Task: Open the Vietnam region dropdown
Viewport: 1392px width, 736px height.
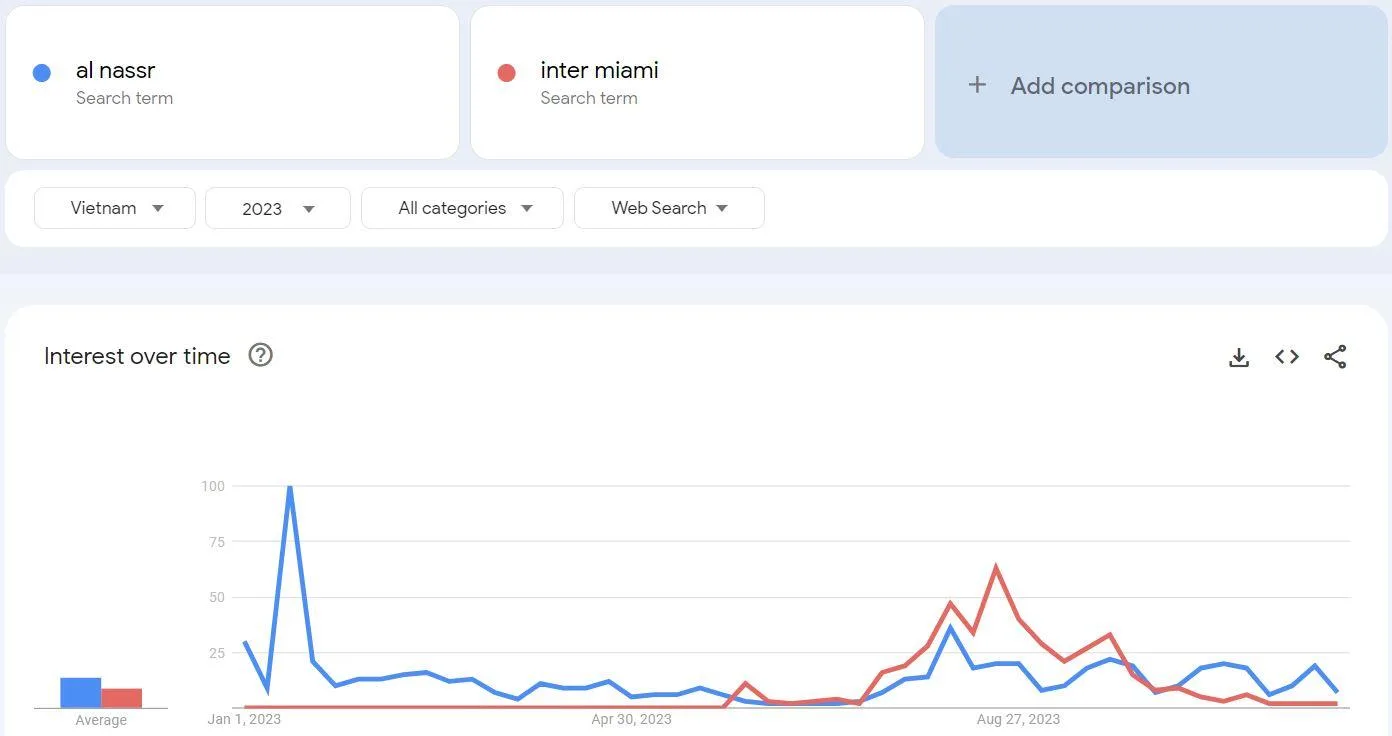Action: tap(115, 208)
